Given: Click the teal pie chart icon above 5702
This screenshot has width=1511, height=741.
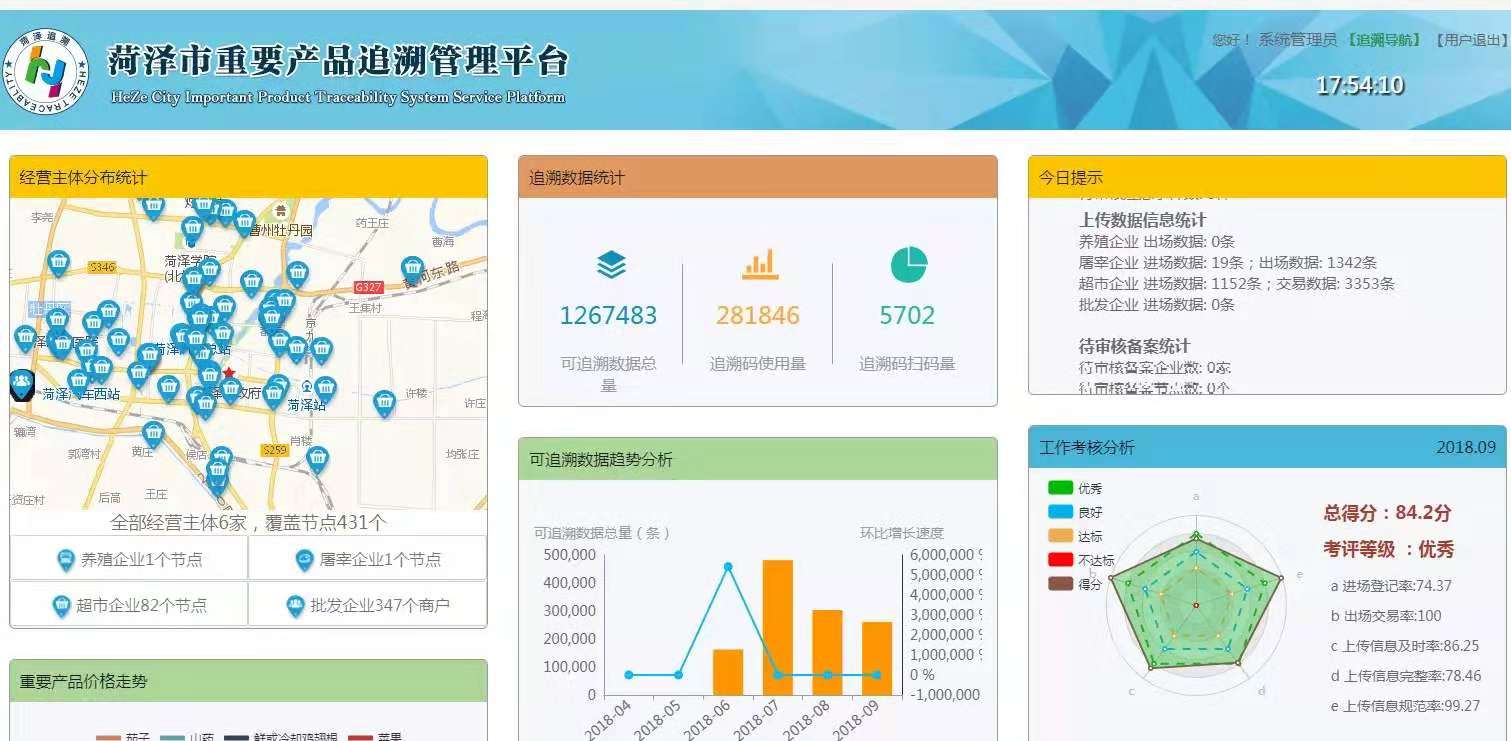Looking at the screenshot, I should click(x=908, y=265).
